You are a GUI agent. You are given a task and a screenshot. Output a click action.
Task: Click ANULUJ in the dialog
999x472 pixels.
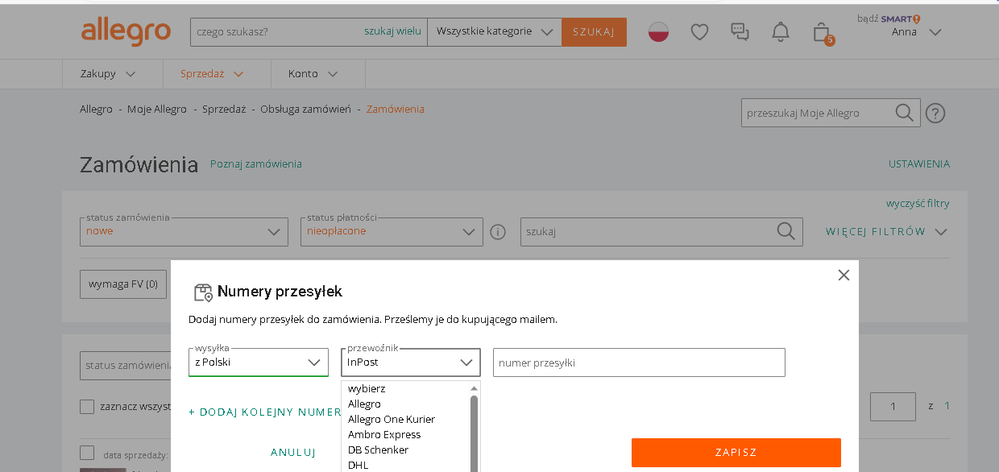[293, 453]
